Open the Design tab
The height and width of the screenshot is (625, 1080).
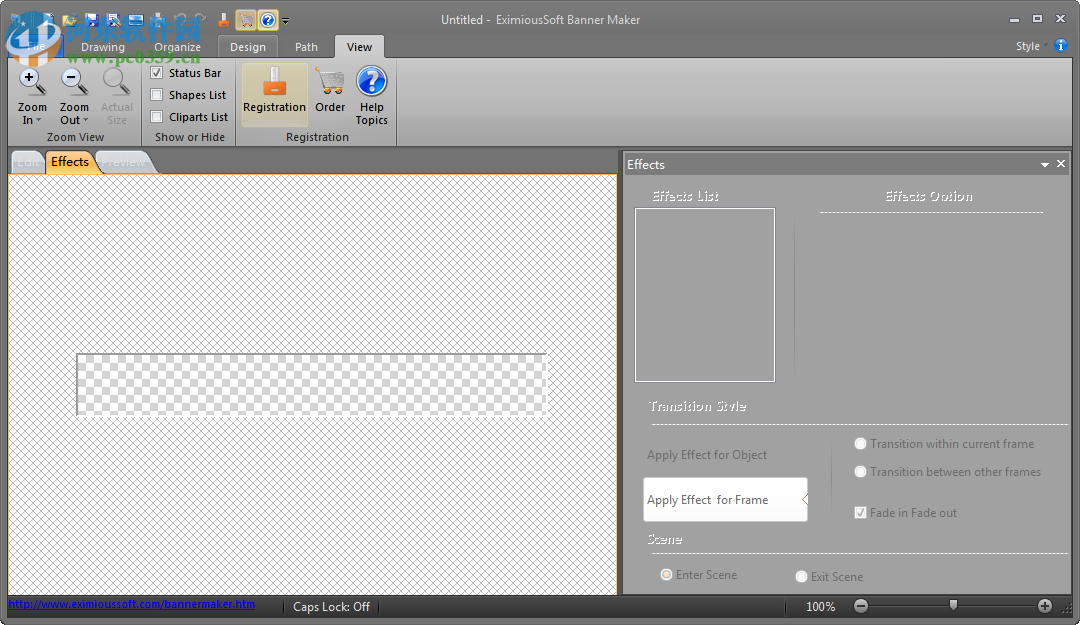click(247, 46)
